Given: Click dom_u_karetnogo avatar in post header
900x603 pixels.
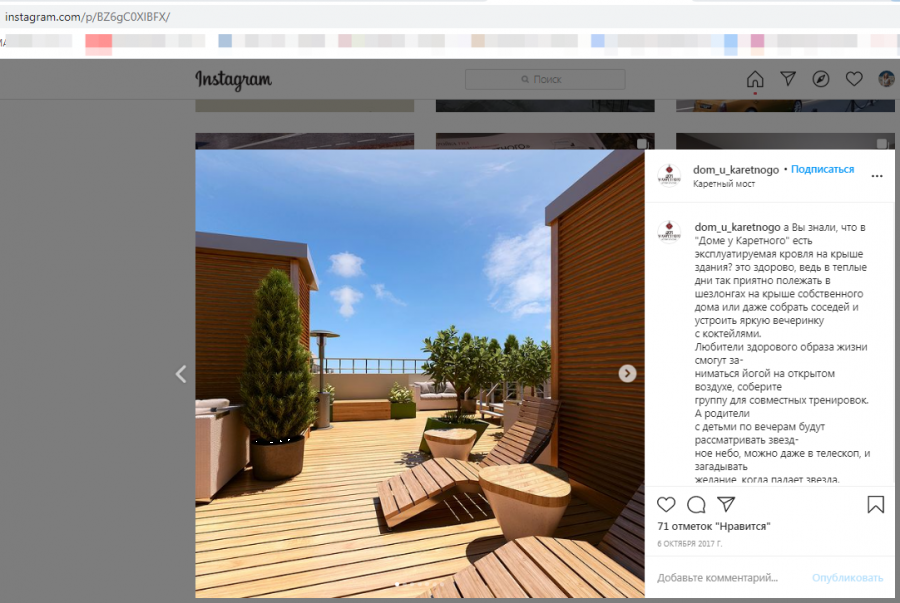Looking at the screenshot, I should (669, 176).
